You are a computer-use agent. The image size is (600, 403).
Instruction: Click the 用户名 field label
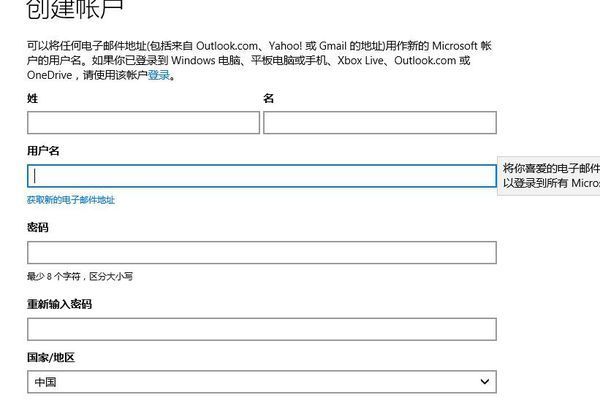[x=43, y=151]
